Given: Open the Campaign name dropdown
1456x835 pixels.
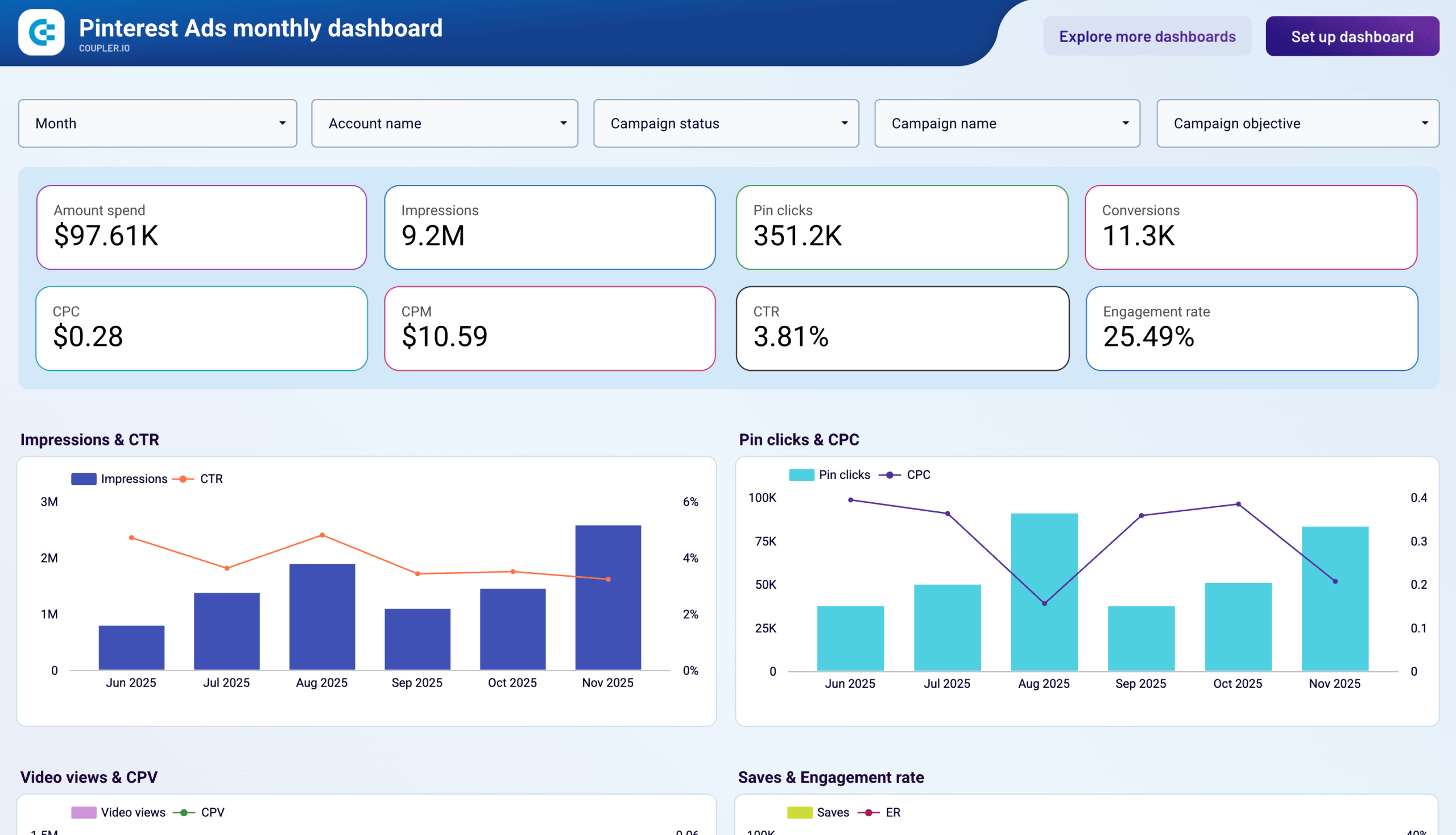Looking at the screenshot, I should 1007,123.
